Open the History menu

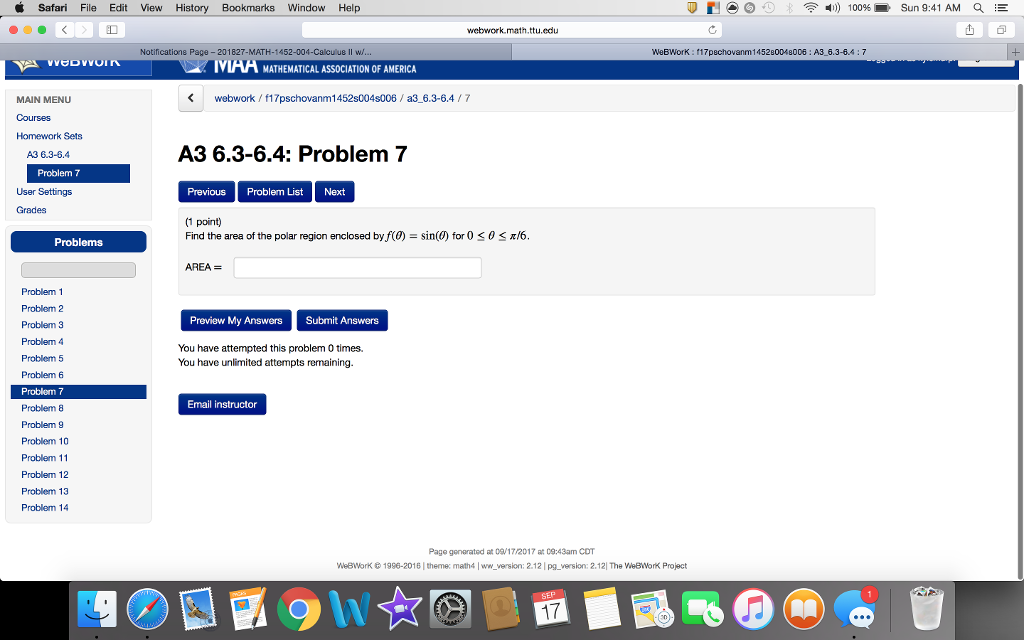point(191,8)
